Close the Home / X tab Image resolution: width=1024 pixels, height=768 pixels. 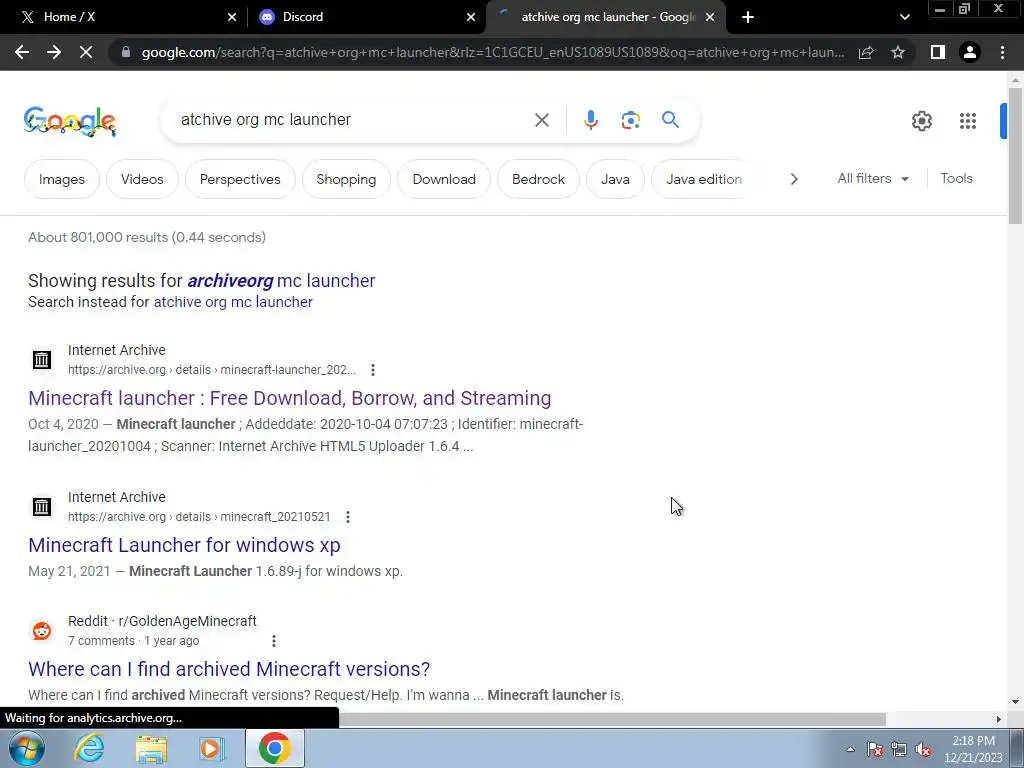[x=232, y=17]
